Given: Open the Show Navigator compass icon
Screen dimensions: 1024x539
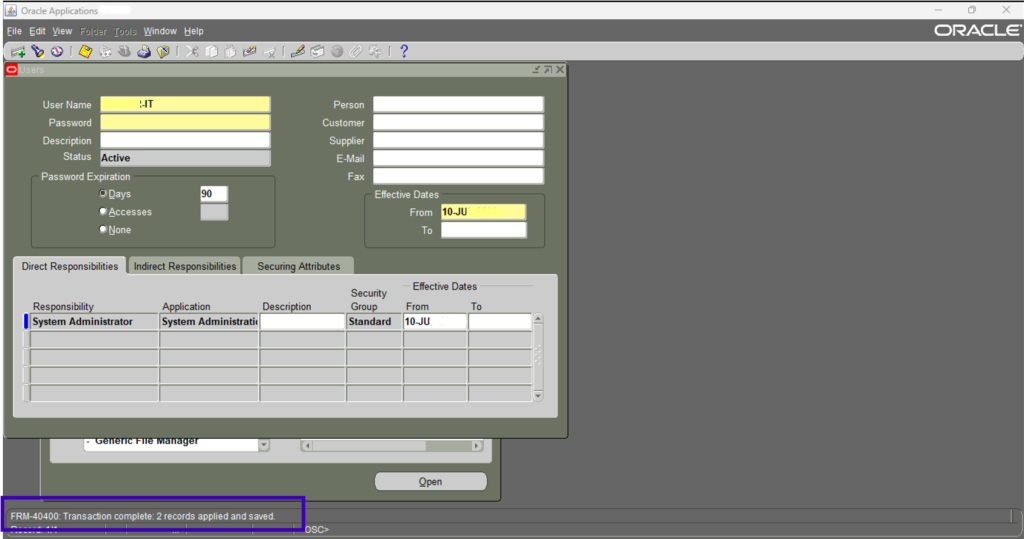Looking at the screenshot, I should click(x=57, y=52).
